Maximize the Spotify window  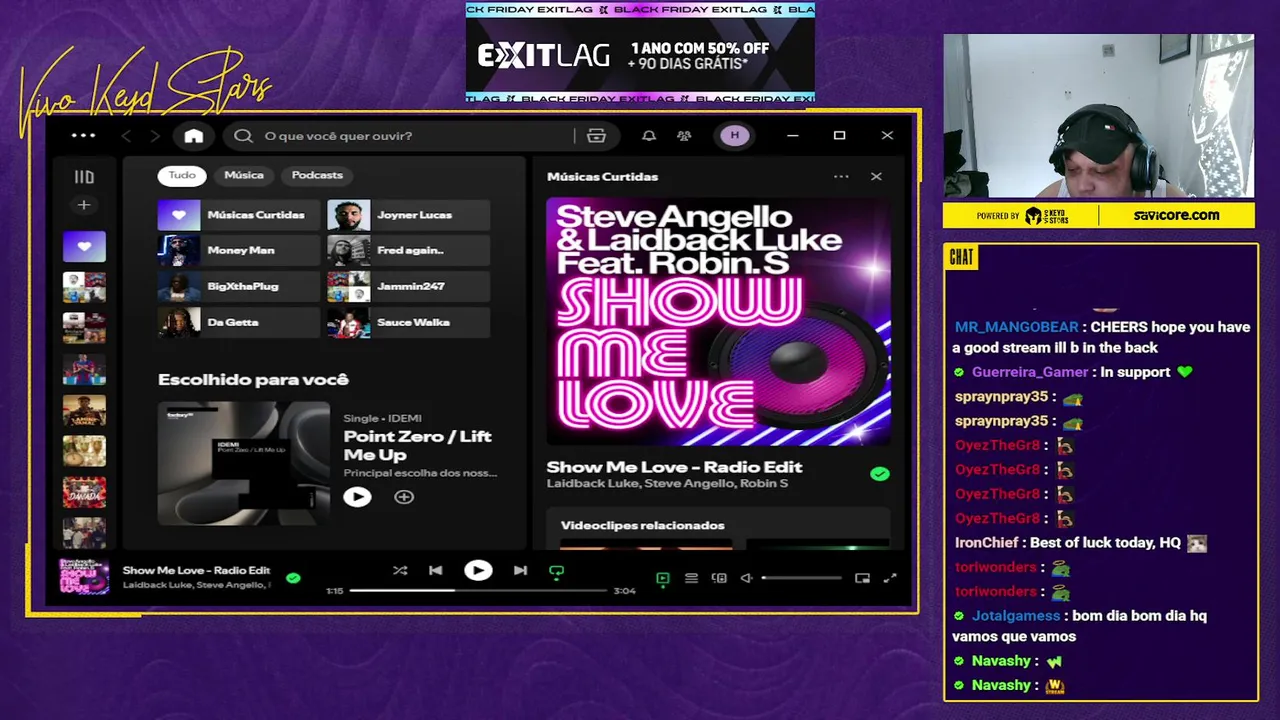(840, 136)
